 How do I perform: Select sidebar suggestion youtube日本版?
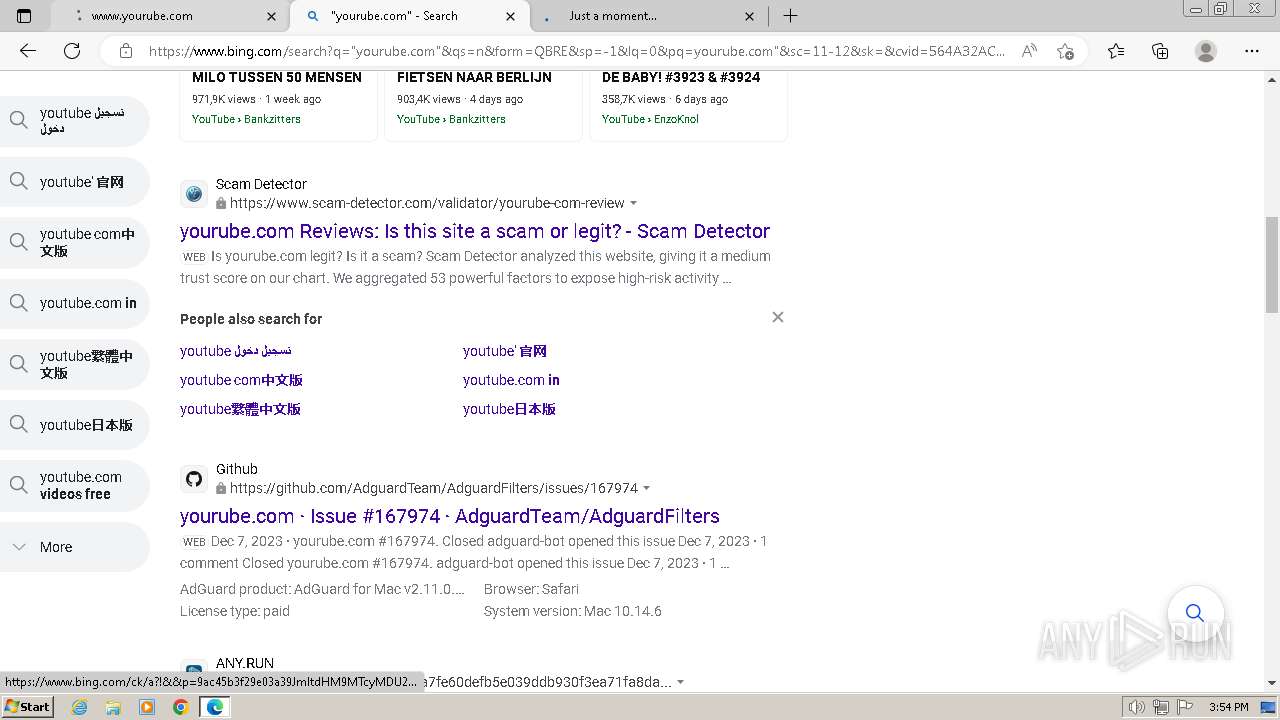click(x=74, y=425)
